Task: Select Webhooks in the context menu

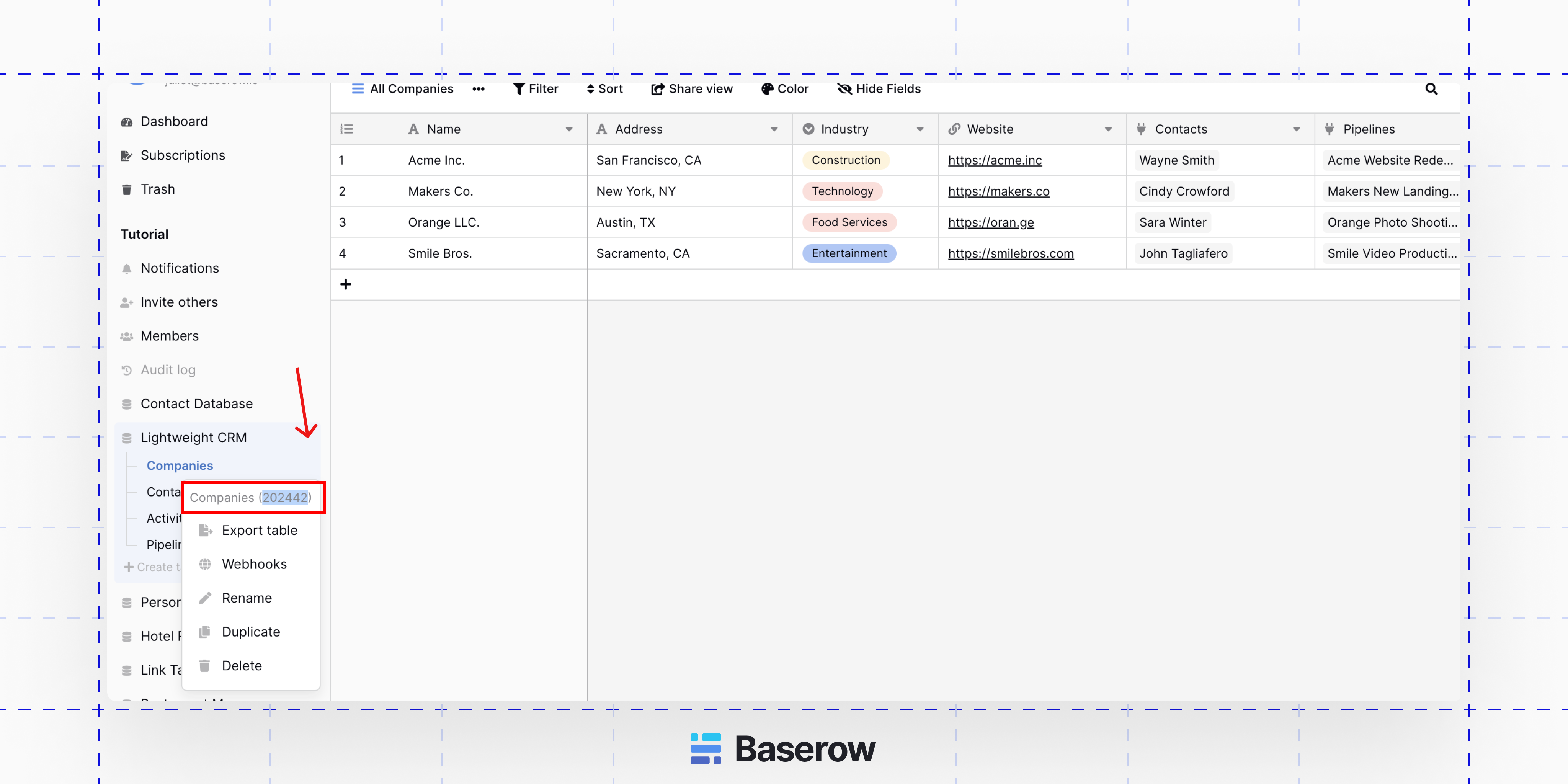Action: (254, 564)
